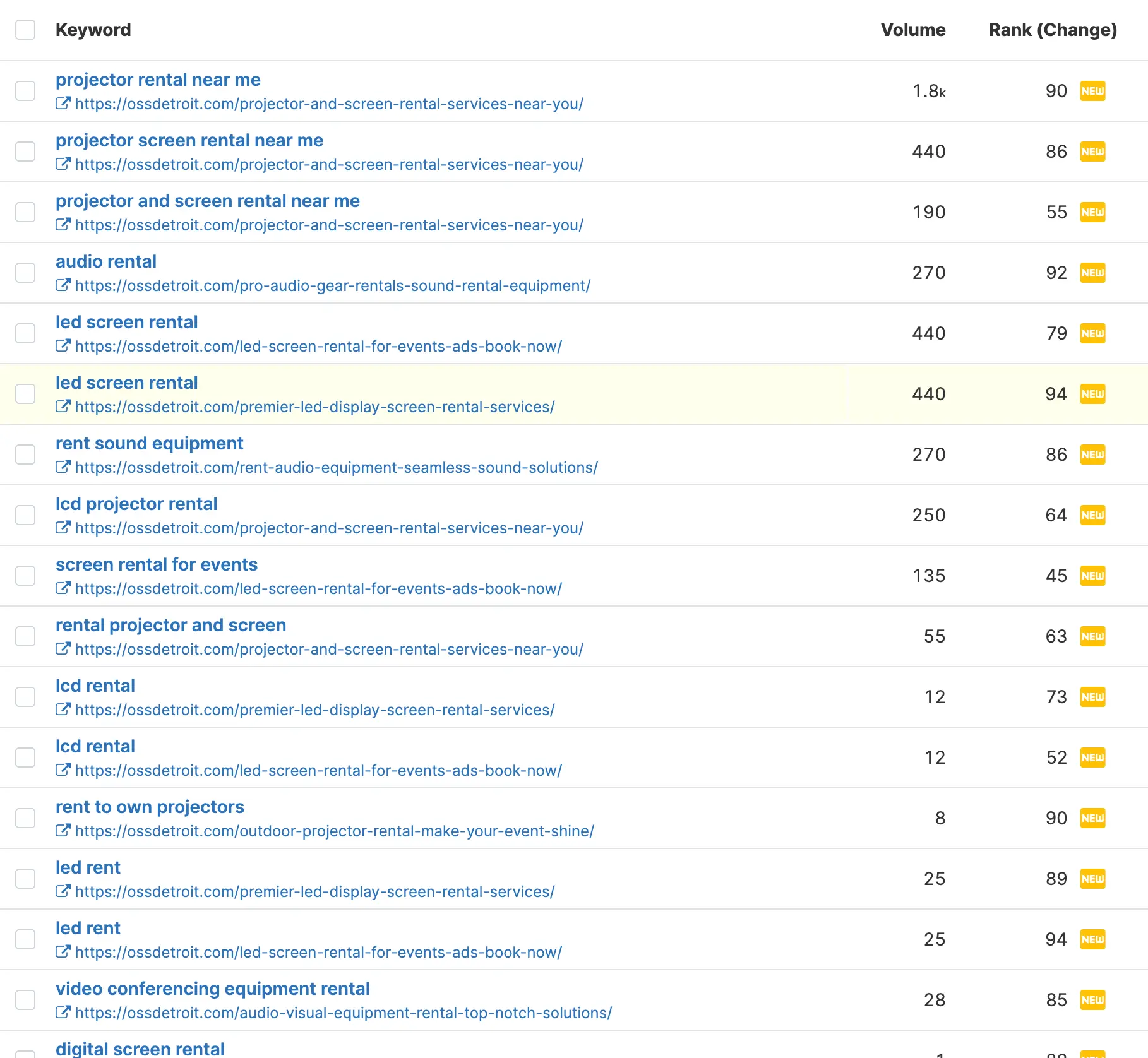
Task: Open the 'digital screen rental' keyword
Action: click(140, 1049)
